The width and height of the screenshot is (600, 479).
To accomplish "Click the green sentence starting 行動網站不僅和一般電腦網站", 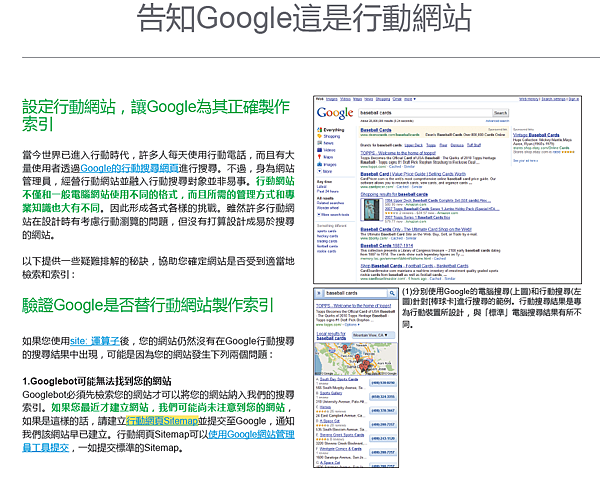I will coord(158,195).
